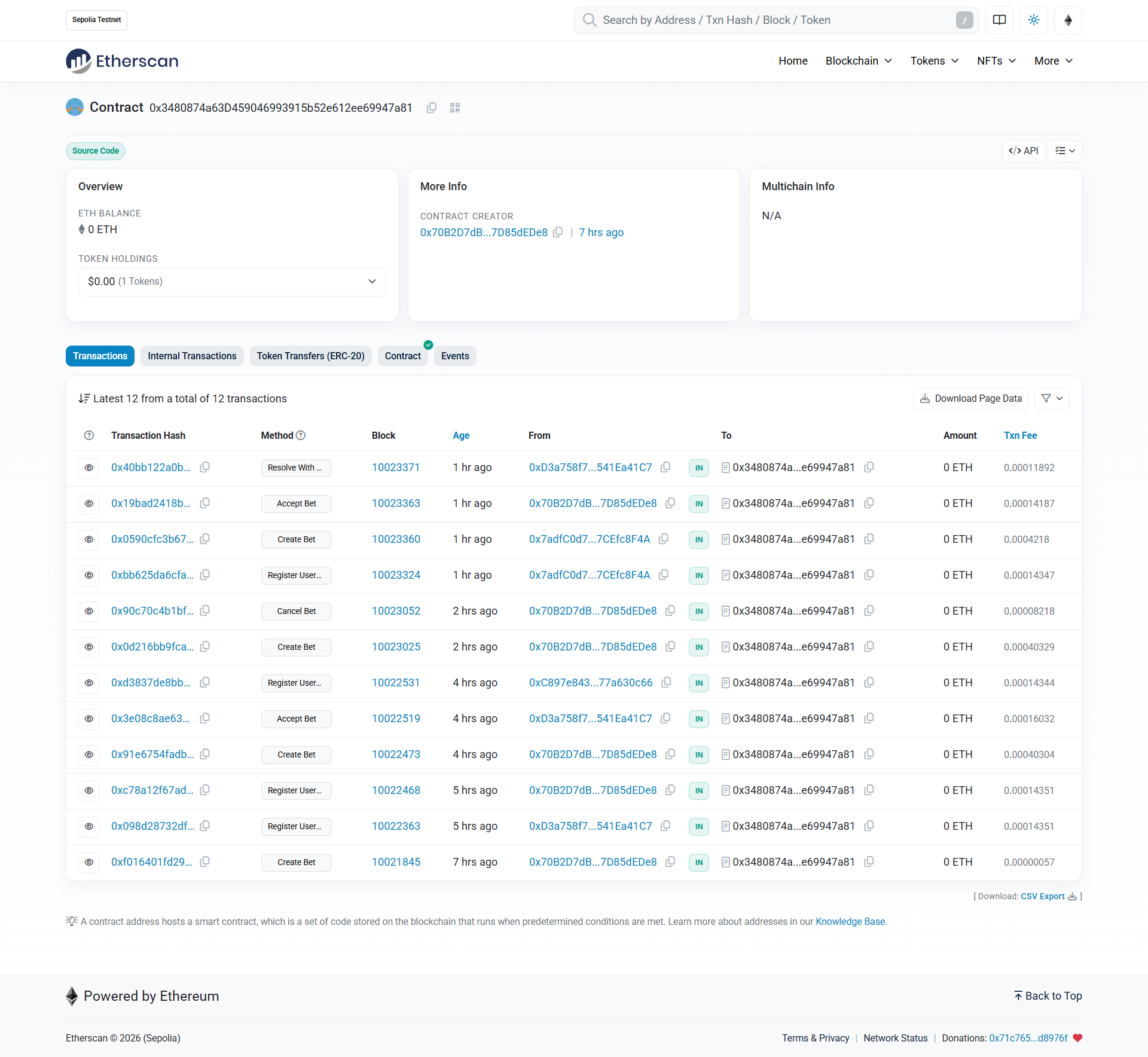Screen dimensions: 1148x1057
Task: Click the Etherscan logo
Action: [122, 61]
